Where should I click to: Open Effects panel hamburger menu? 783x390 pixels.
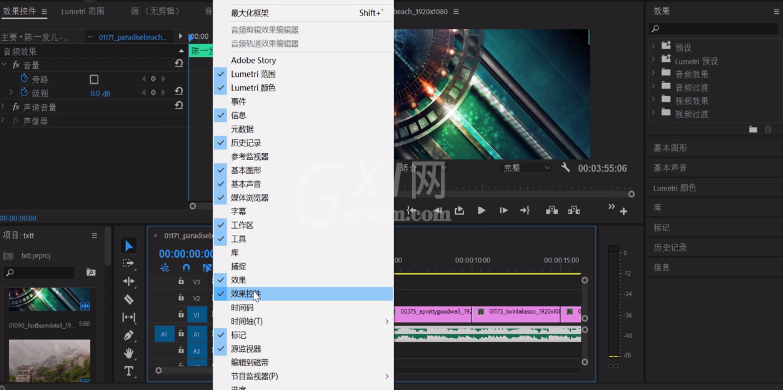(776, 11)
